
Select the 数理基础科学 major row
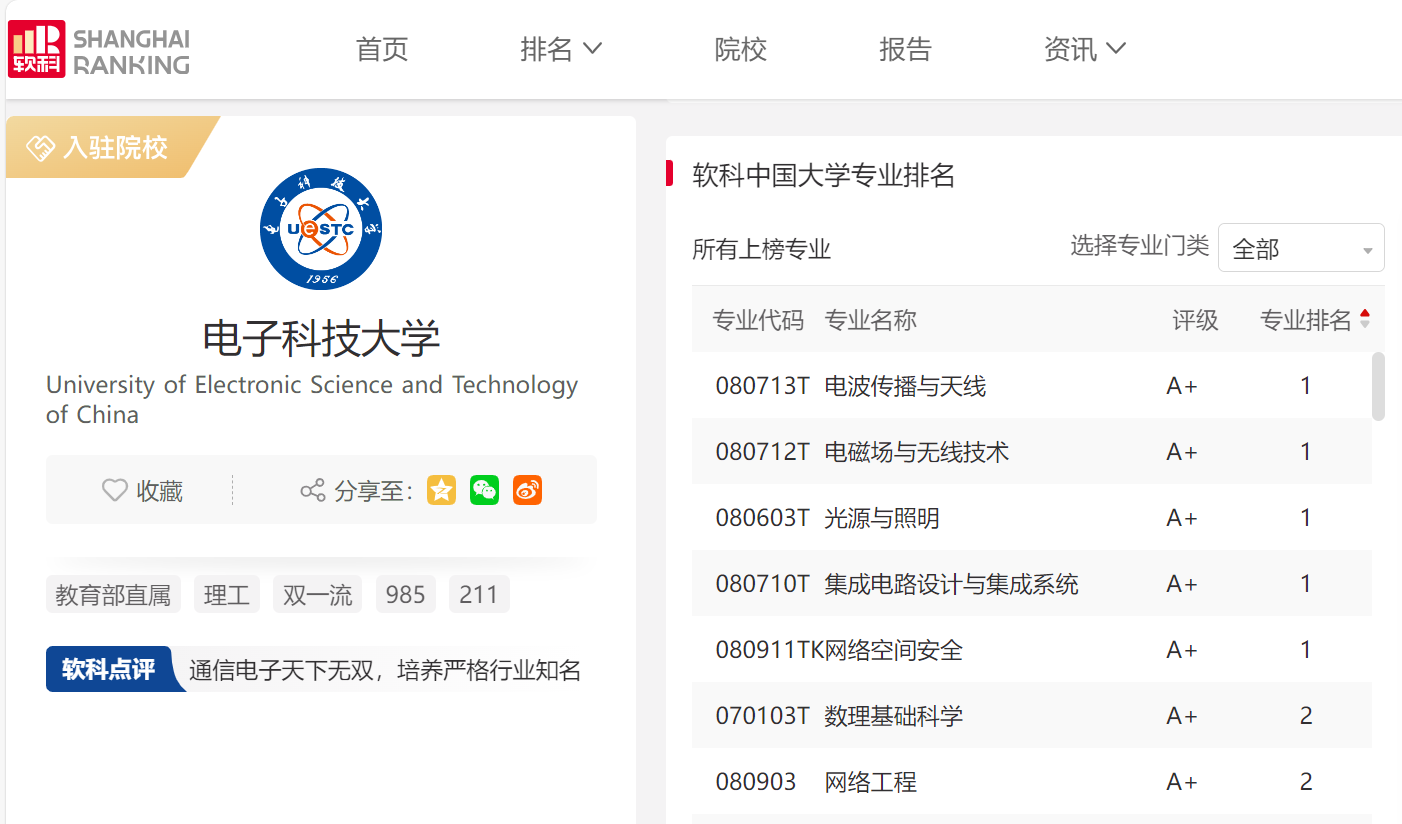pyautogui.click(x=1031, y=715)
